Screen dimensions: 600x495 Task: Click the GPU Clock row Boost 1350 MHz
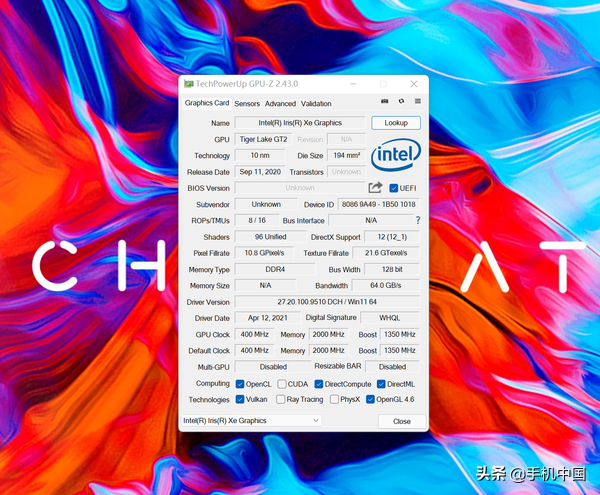pyautogui.click(x=399, y=334)
